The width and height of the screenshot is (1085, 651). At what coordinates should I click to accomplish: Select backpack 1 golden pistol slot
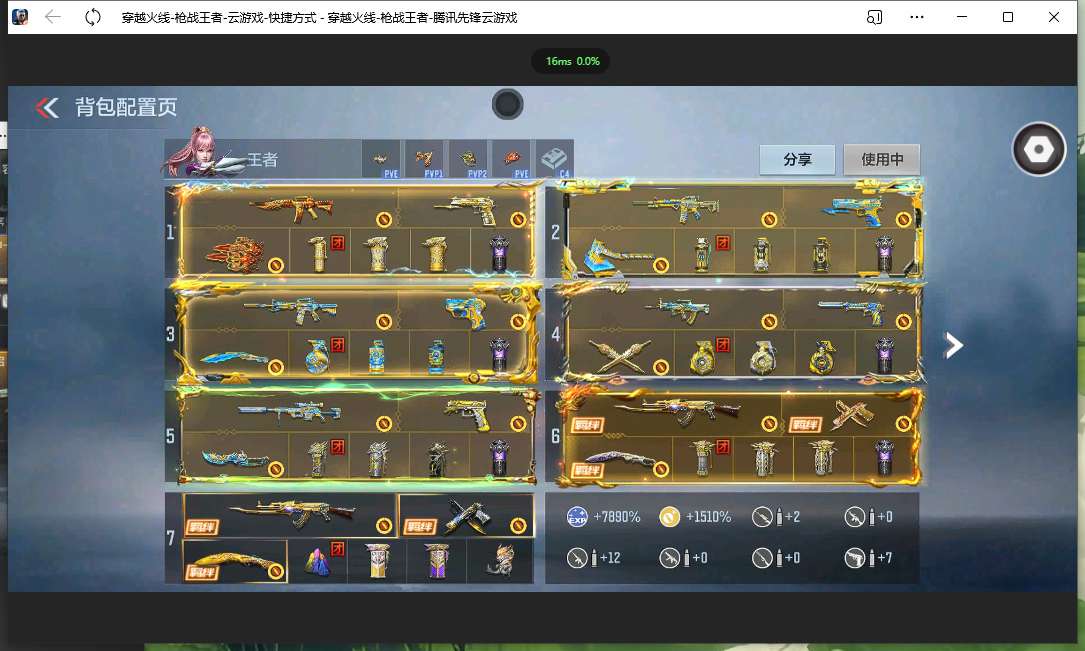465,208
